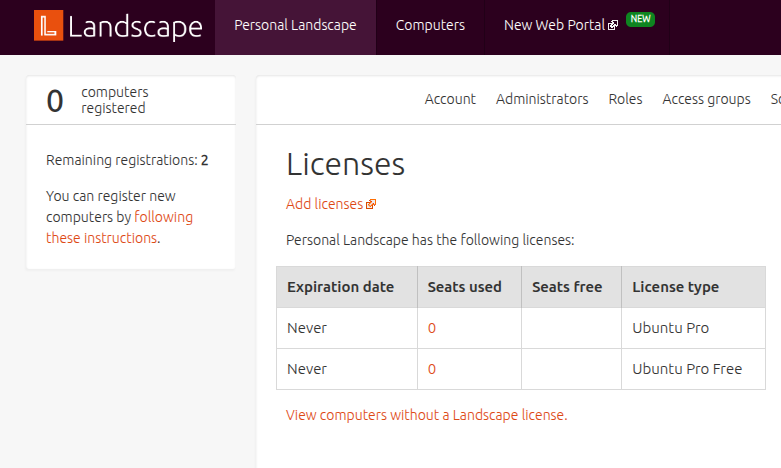This screenshot has height=468, width=781.
Task: Click the green NEW badge
Action: [640, 19]
